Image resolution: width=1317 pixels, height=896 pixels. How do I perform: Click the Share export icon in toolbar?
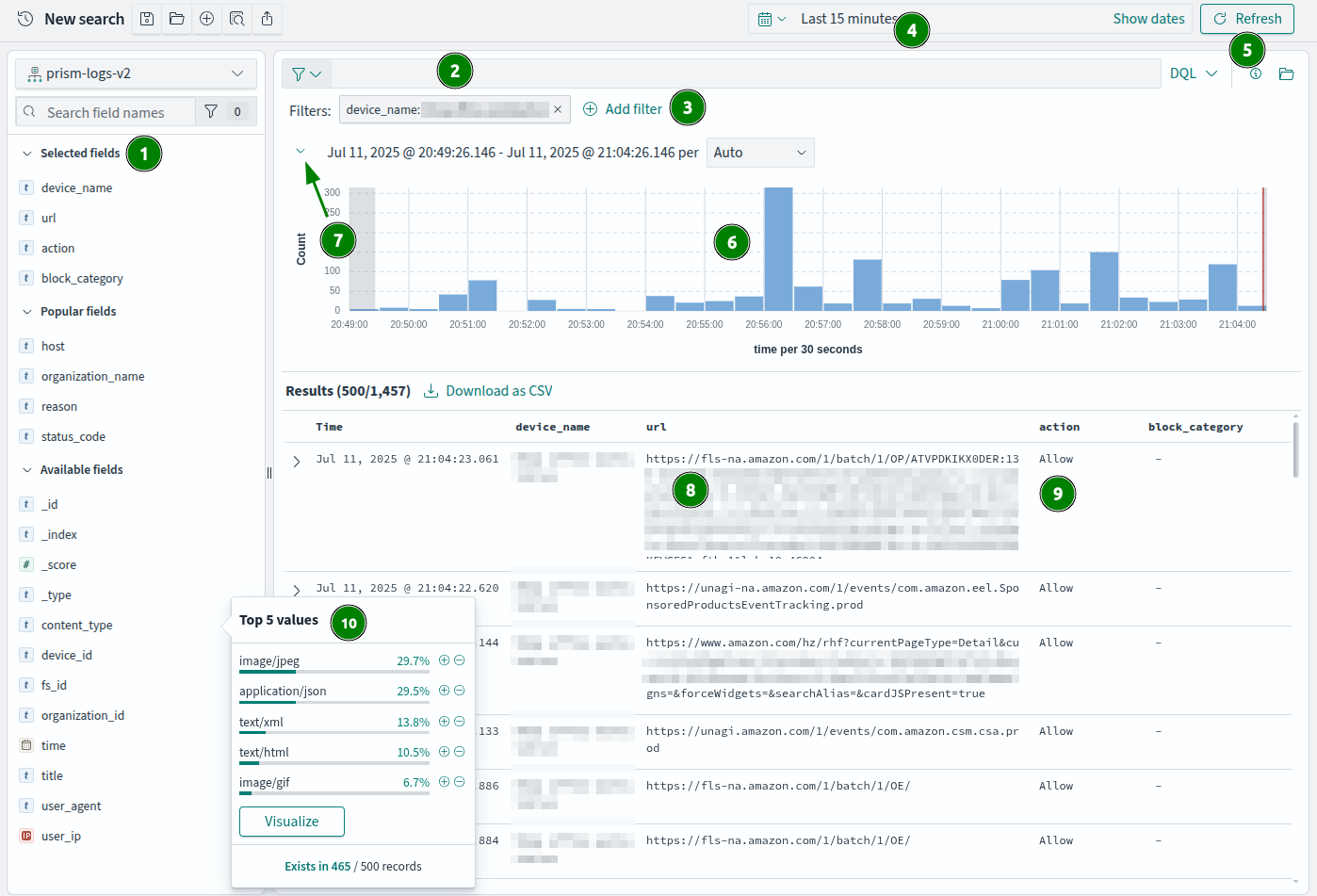268,19
